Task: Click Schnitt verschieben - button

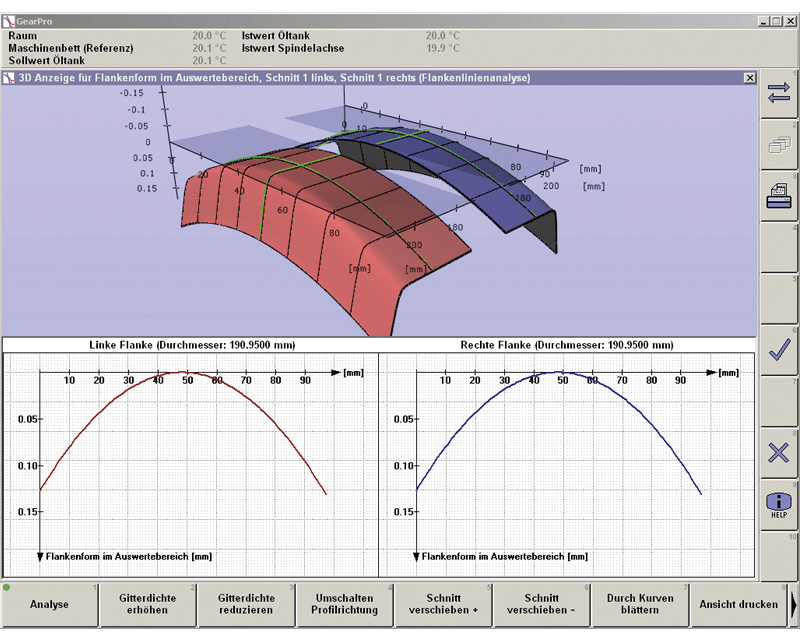Action: (541, 605)
